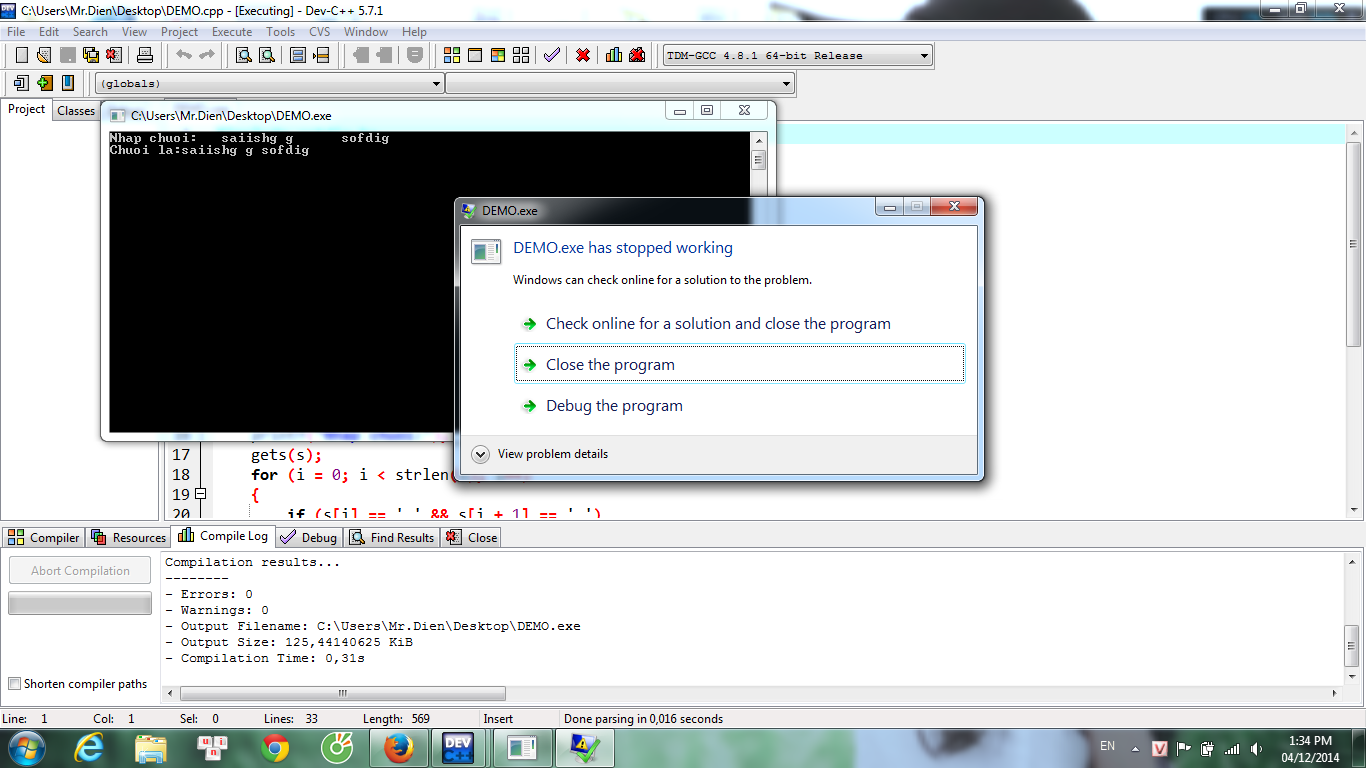Screen dimensions: 1366x768
Task: Click the Close file toolbar icon
Action: (113, 55)
